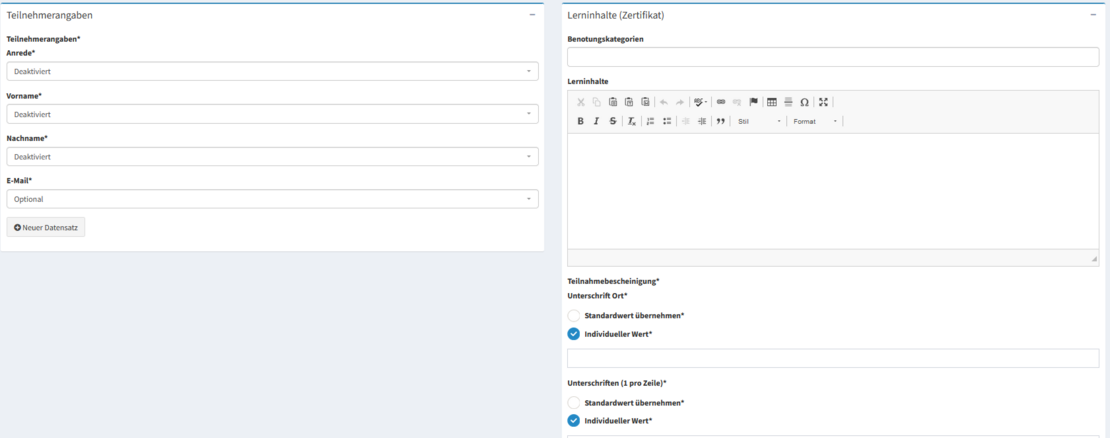Open the special character (Omega) picker

click(804, 102)
